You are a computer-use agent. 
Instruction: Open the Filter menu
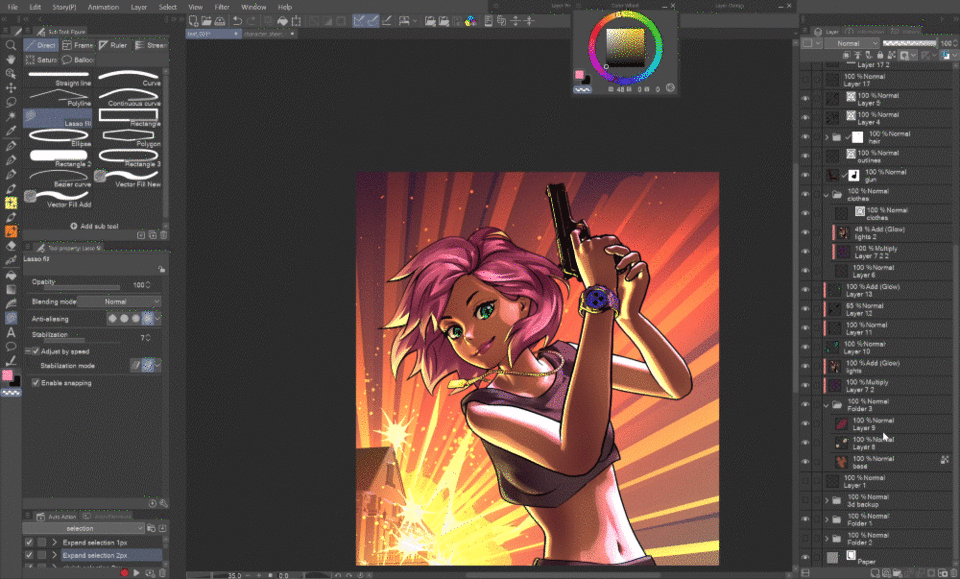(222, 7)
